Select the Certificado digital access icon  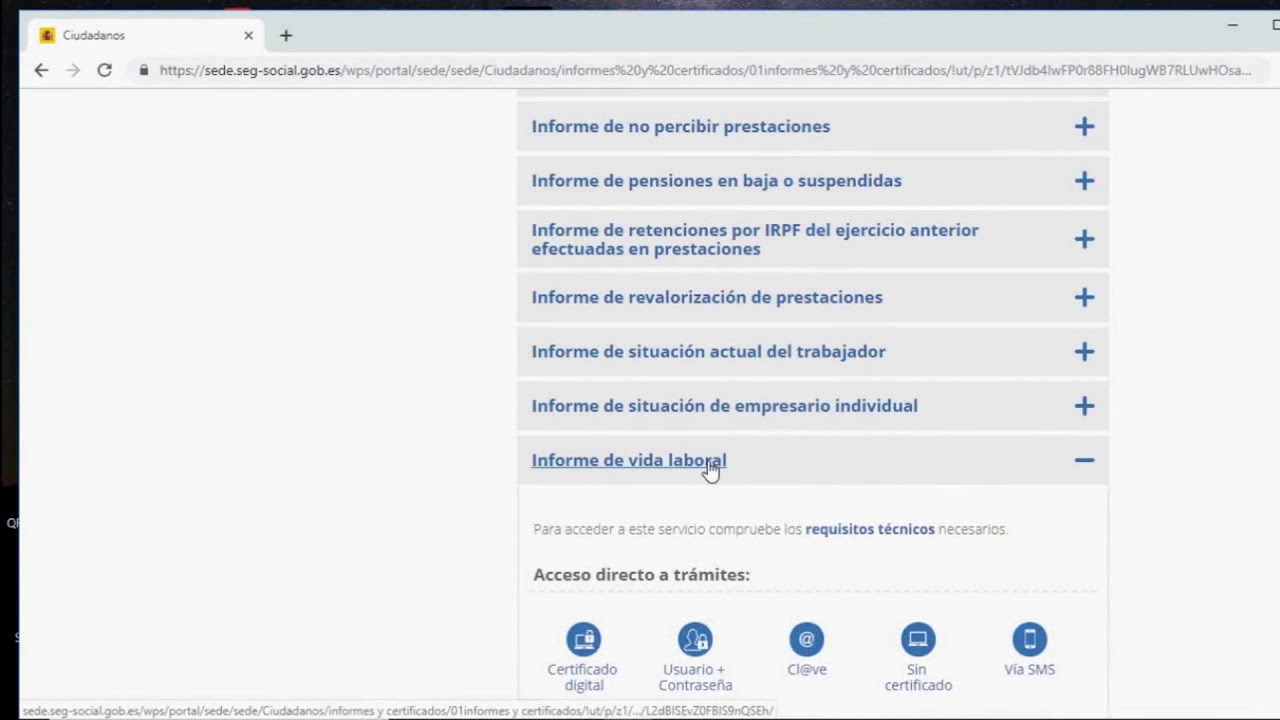583,639
